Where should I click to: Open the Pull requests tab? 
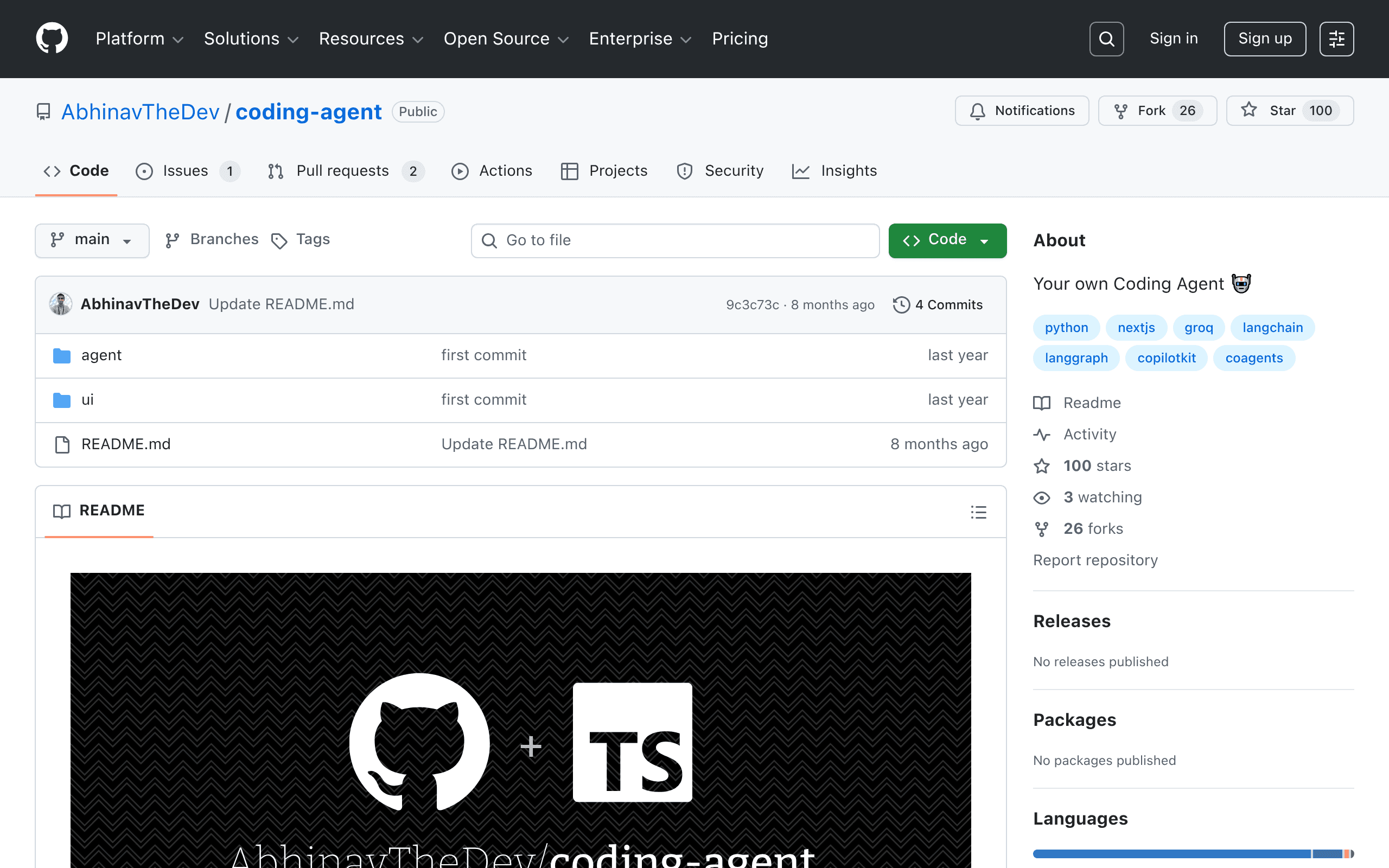(x=346, y=171)
